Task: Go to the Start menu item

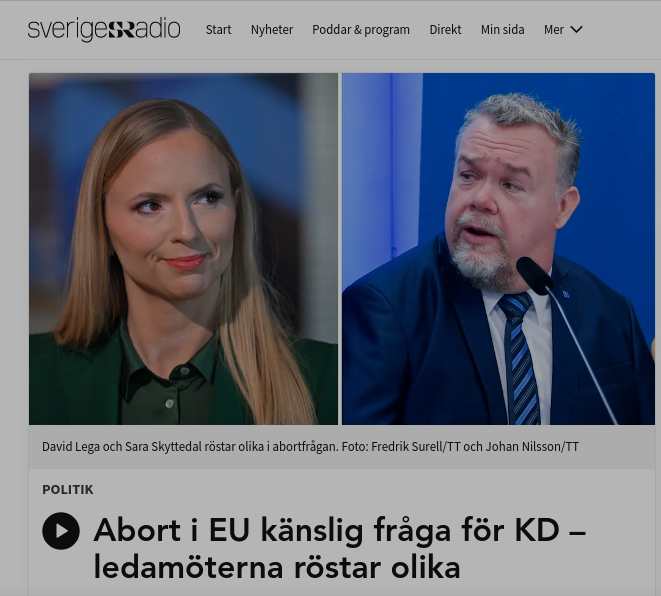Action: tap(218, 30)
